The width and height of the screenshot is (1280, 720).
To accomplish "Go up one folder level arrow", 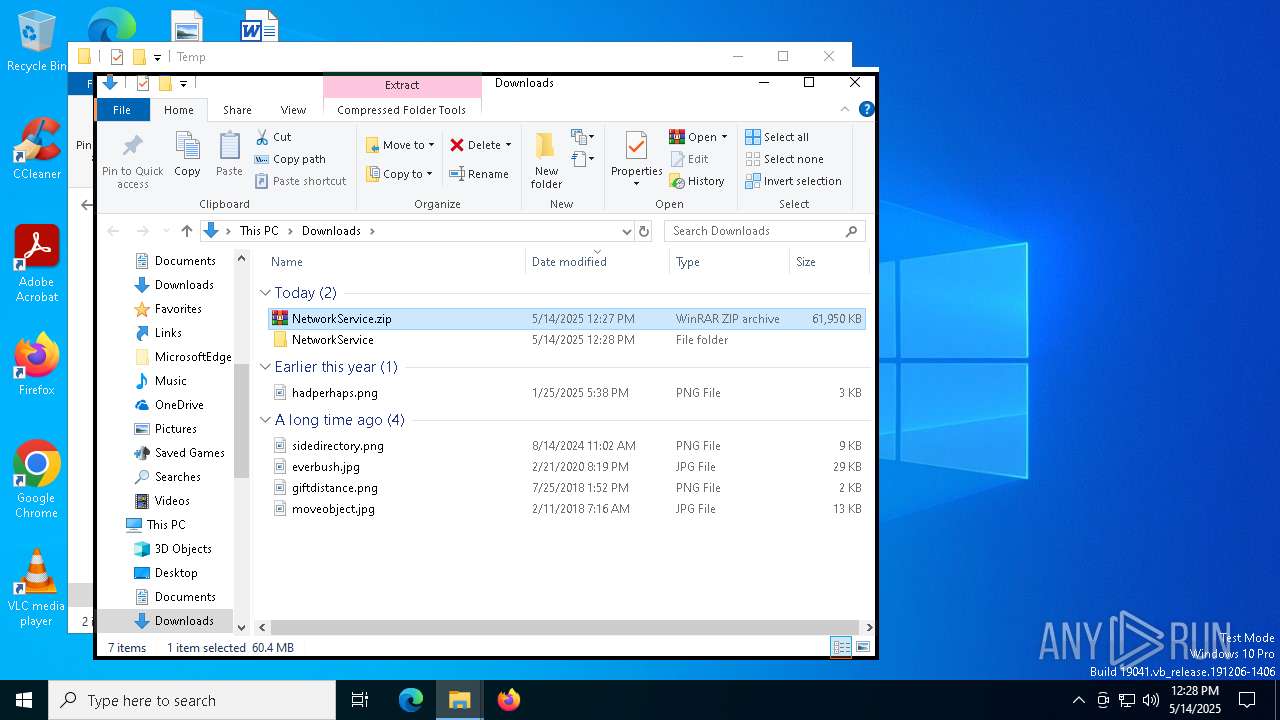I will [x=186, y=231].
